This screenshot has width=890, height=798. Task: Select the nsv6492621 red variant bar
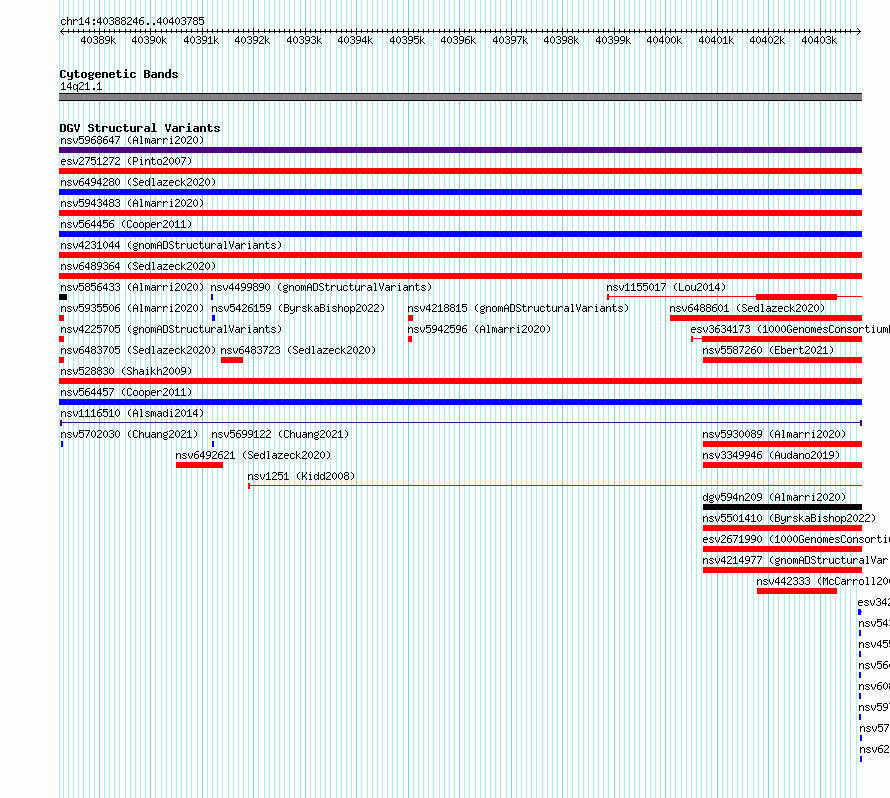pos(199,465)
